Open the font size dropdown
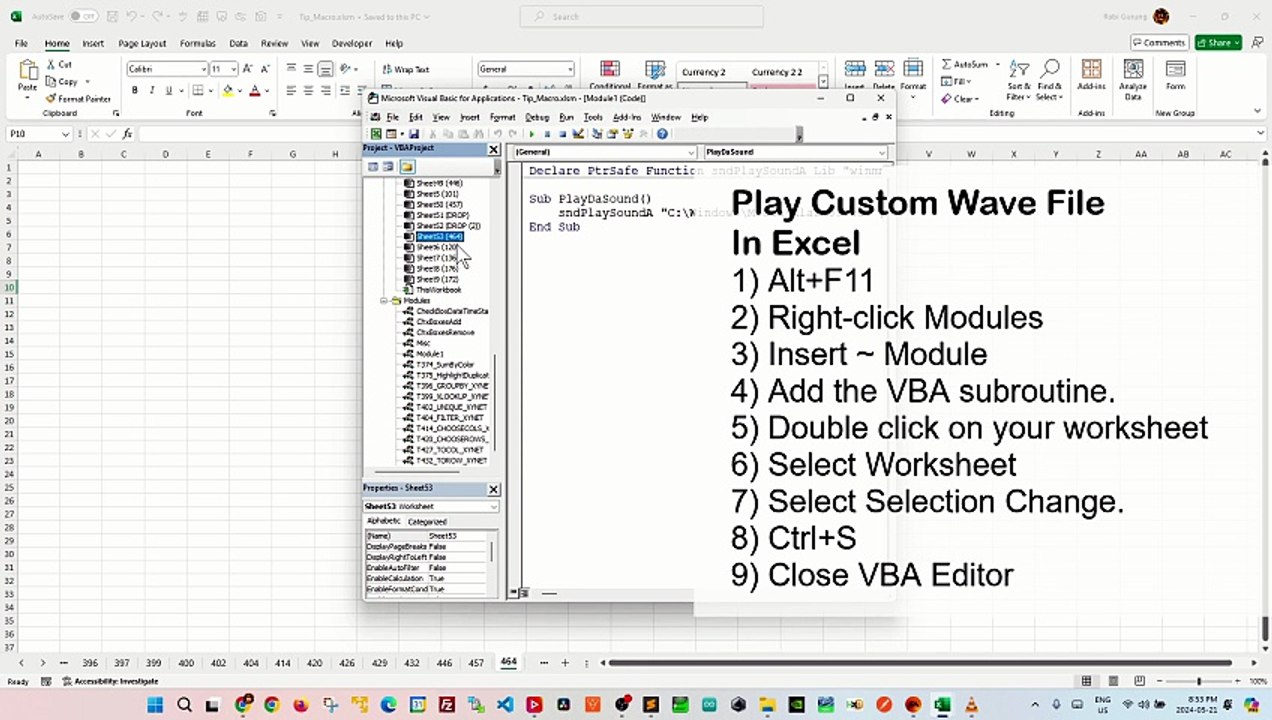The image size is (1272, 720). [x=234, y=69]
